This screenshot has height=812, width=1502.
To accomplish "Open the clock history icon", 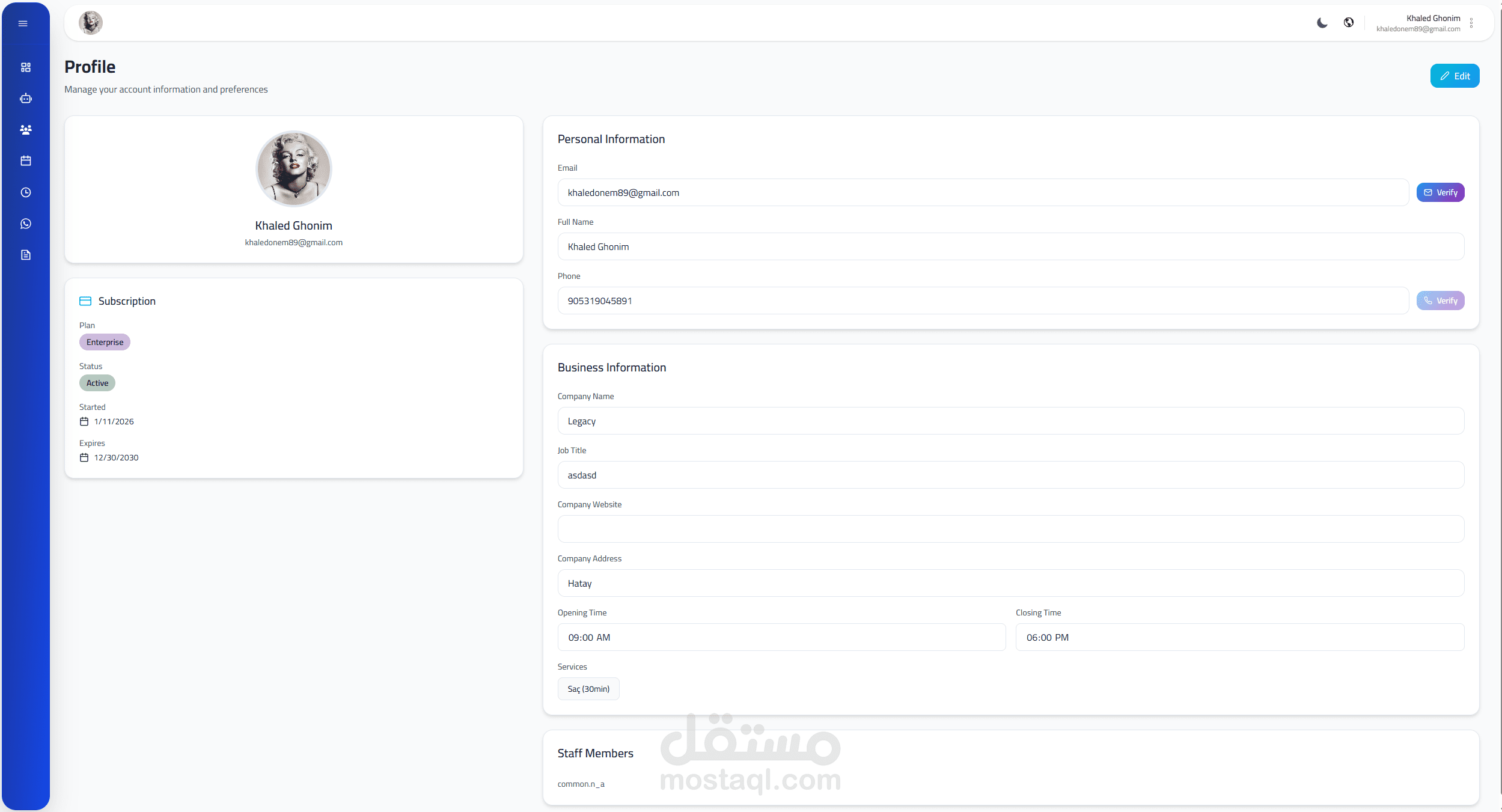I will (26, 192).
